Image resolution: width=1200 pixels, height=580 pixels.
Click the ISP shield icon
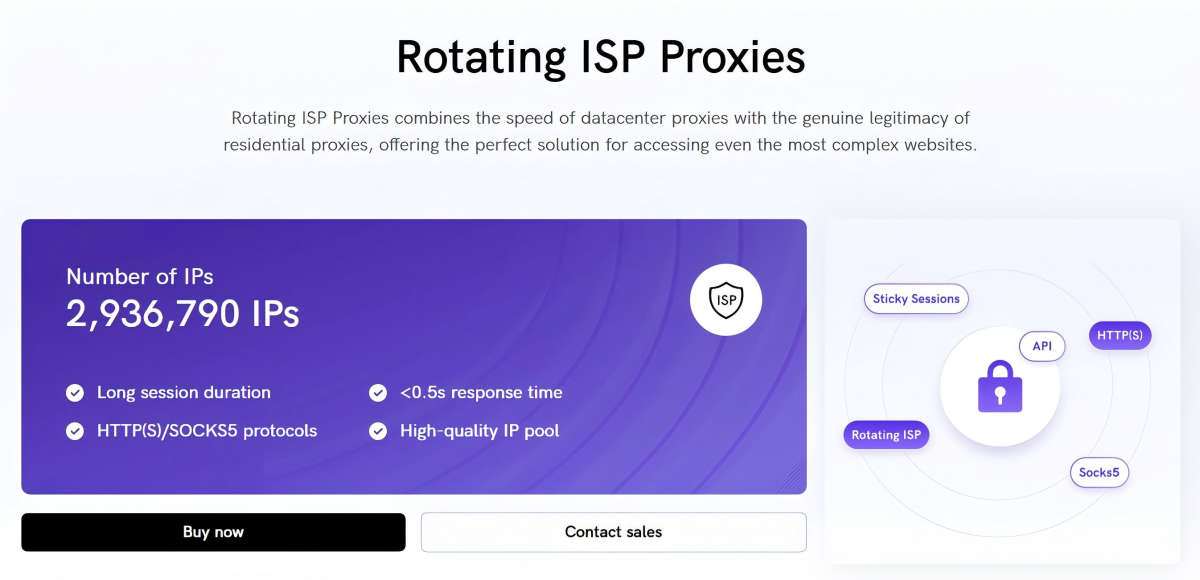[726, 298]
